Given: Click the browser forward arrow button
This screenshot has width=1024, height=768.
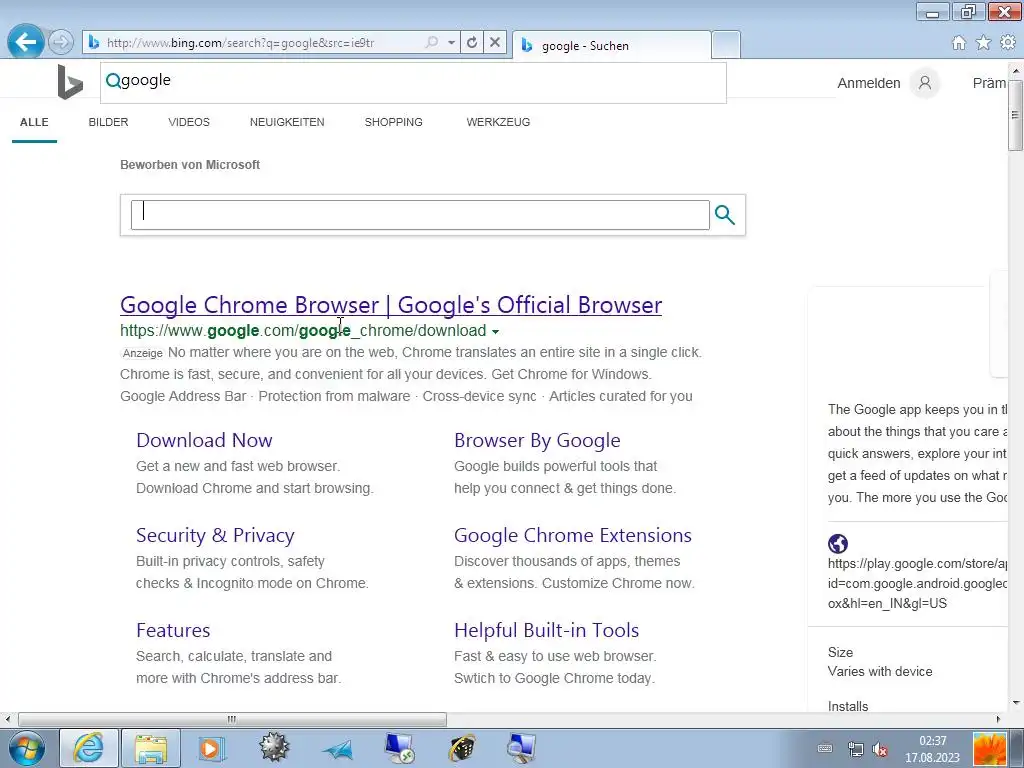Looking at the screenshot, I should click(61, 42).
